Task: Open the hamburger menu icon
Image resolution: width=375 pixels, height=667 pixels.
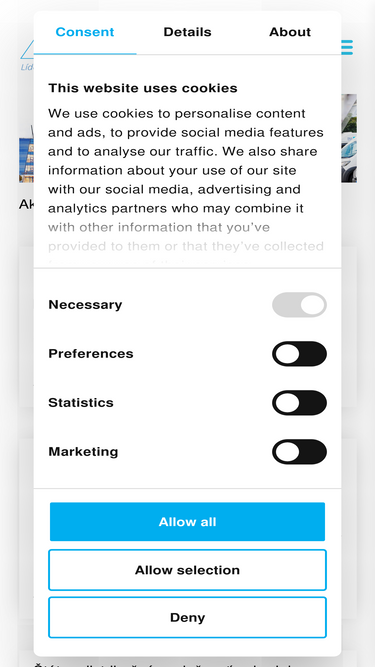Action: (x=347, y=47)
